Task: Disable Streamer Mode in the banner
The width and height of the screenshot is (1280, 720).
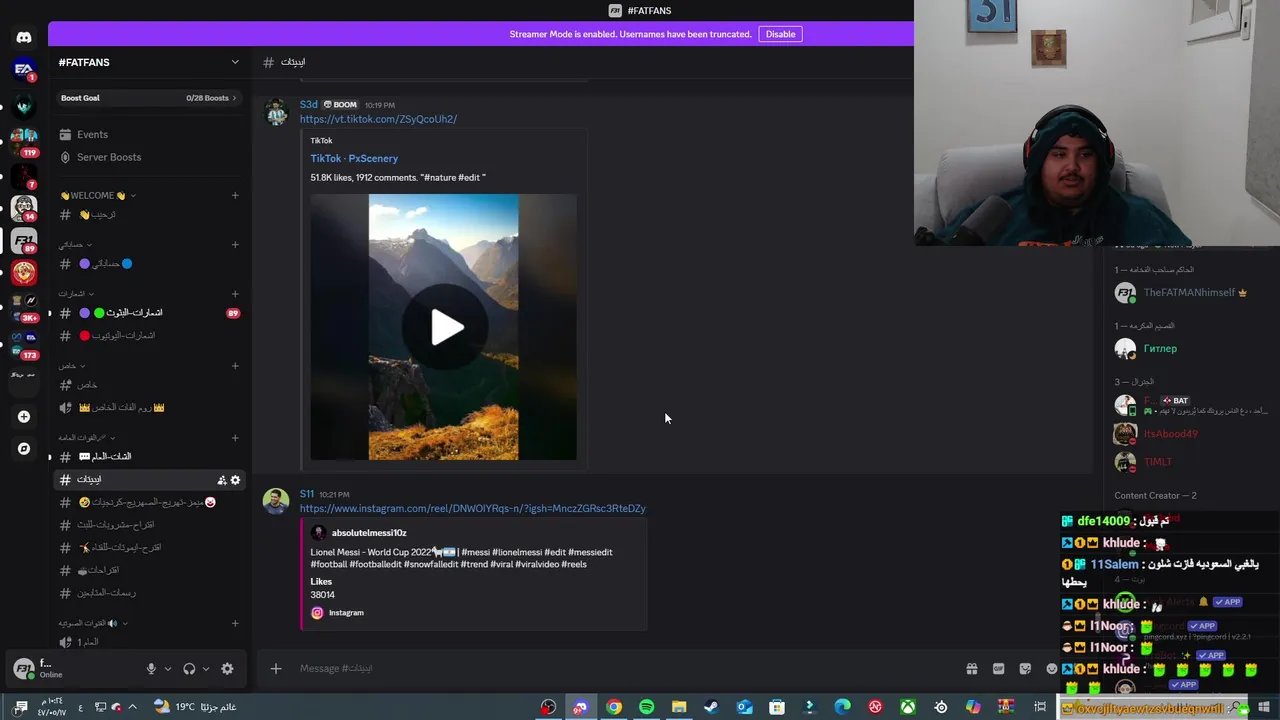Action: point(780,34)
